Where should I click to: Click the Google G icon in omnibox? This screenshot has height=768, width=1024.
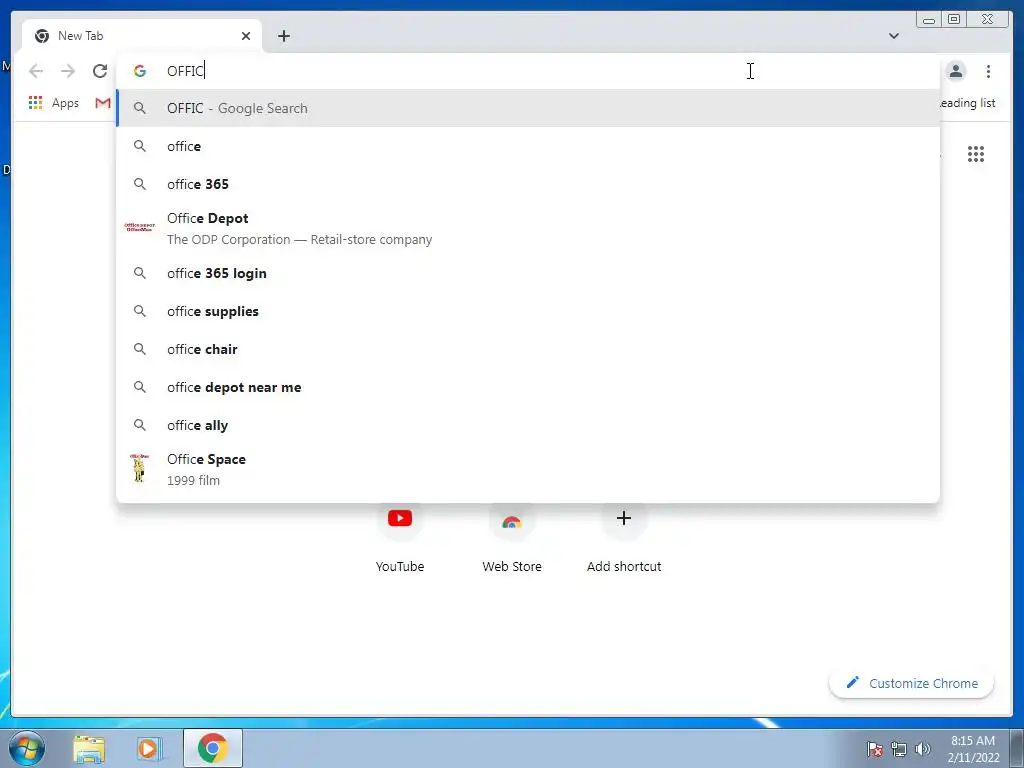point(140,71)
